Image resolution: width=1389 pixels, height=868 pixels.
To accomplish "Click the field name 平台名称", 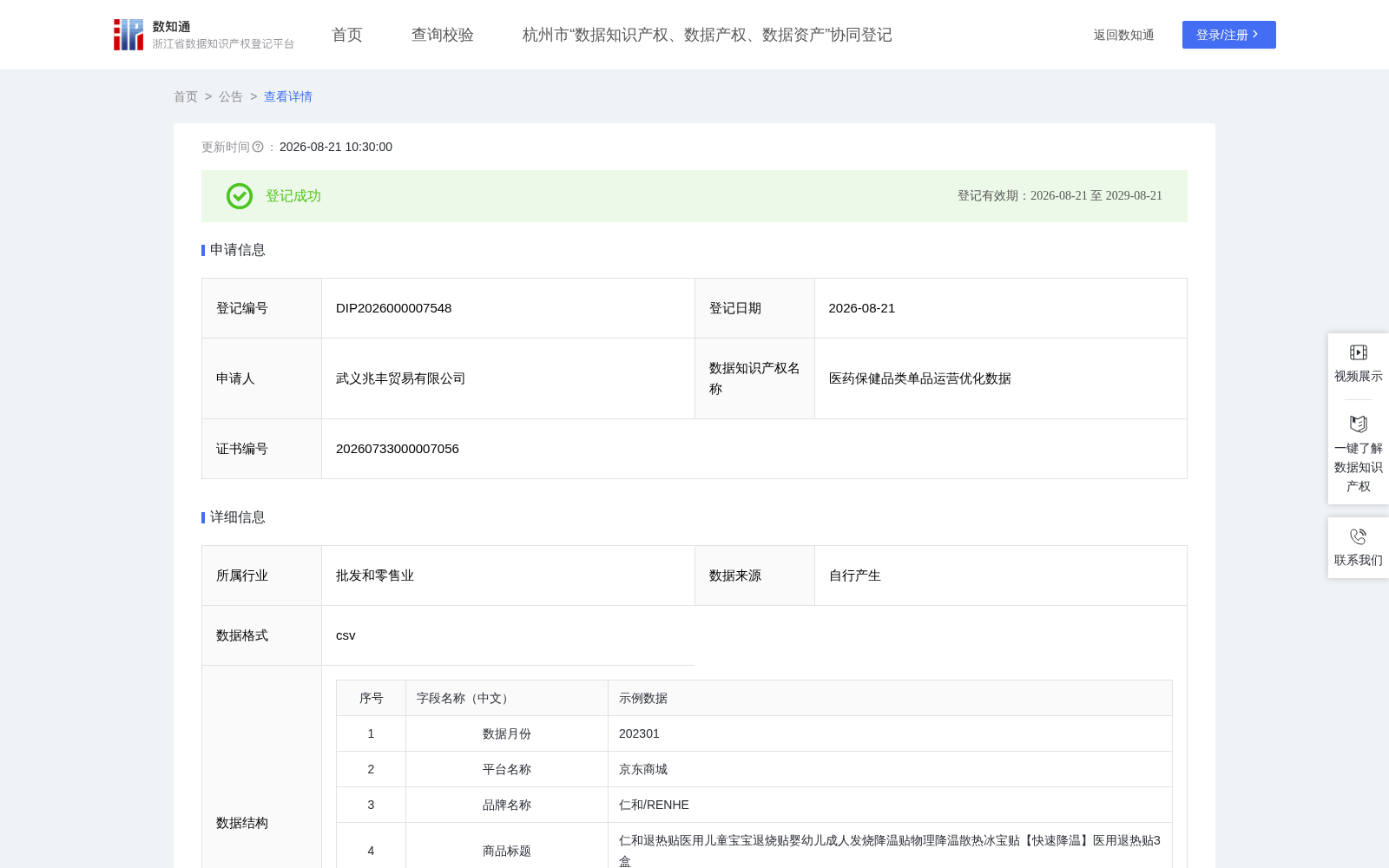I will coord(507,769).
